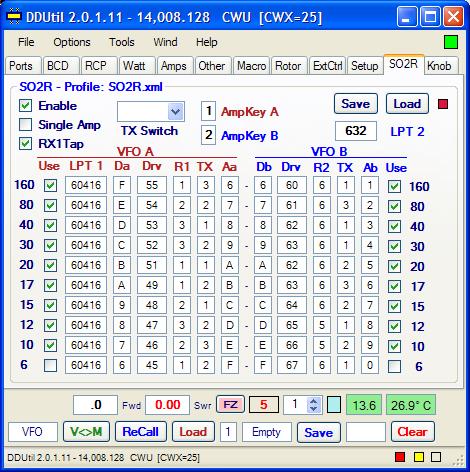Click the Swr value 0.00 field

pyautogui.click(x=168, y=405)
